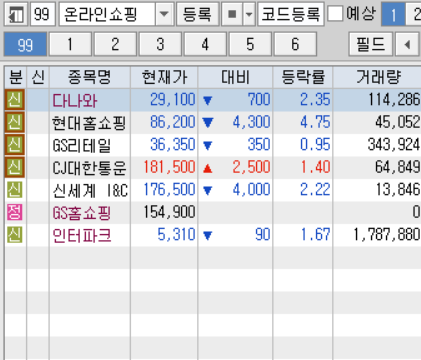Click the volume value 343,924
This screenshot has width=421, height=360.
click(394, 145)
